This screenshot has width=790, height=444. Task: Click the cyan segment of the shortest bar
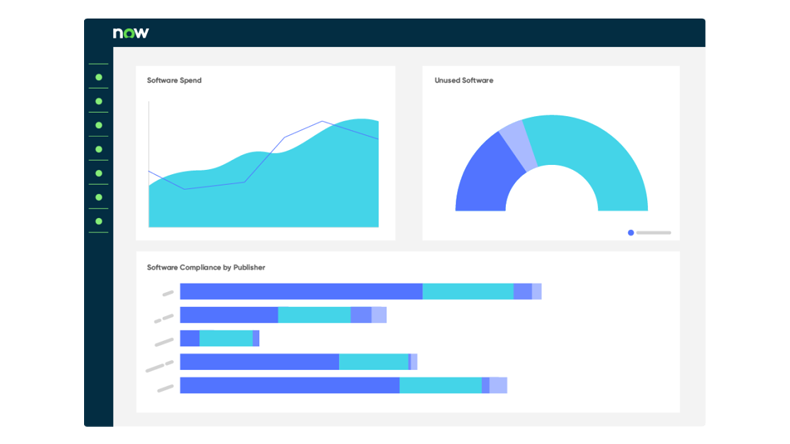tap(226, 338)
